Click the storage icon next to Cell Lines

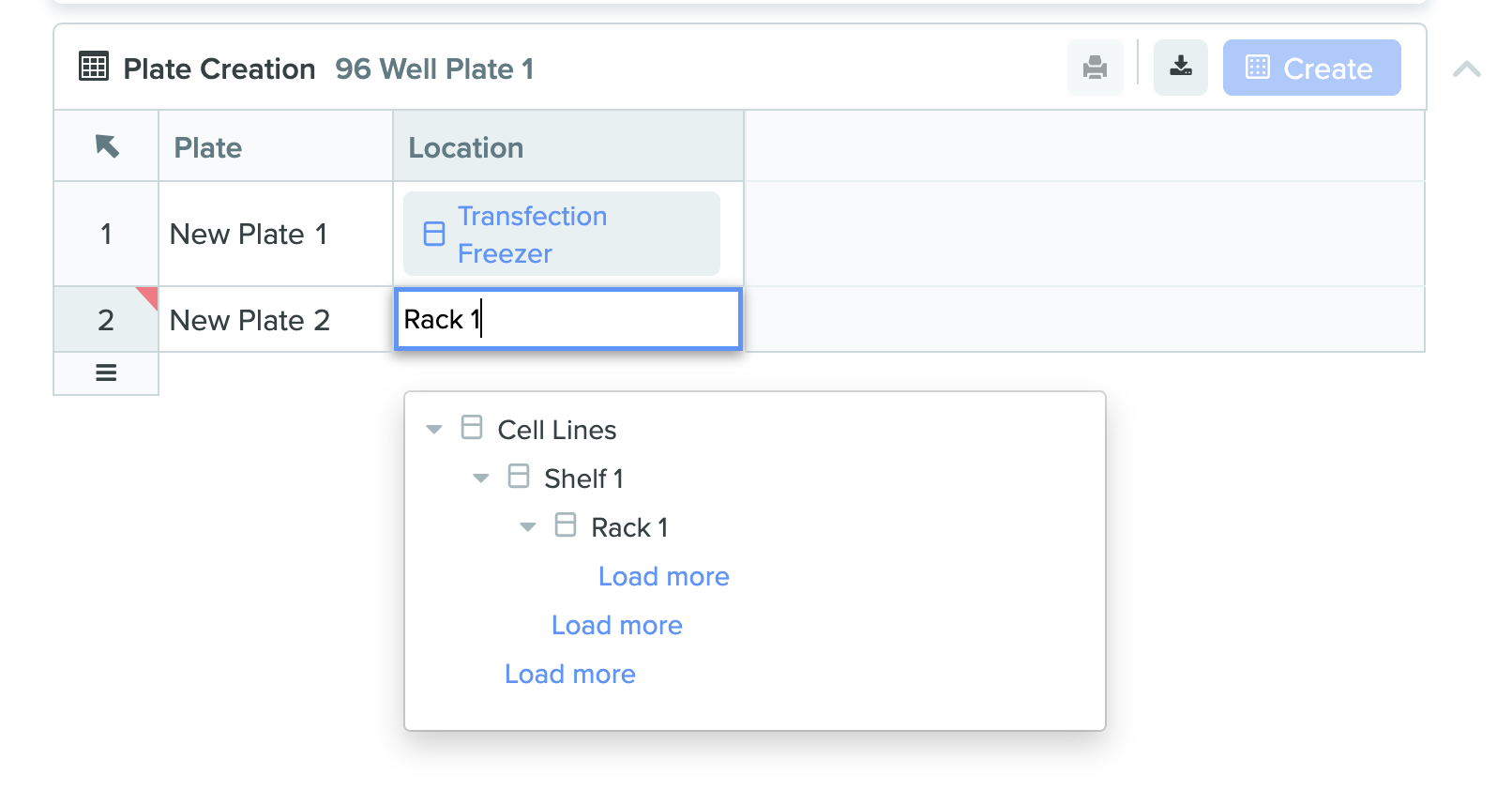[472, 429]
